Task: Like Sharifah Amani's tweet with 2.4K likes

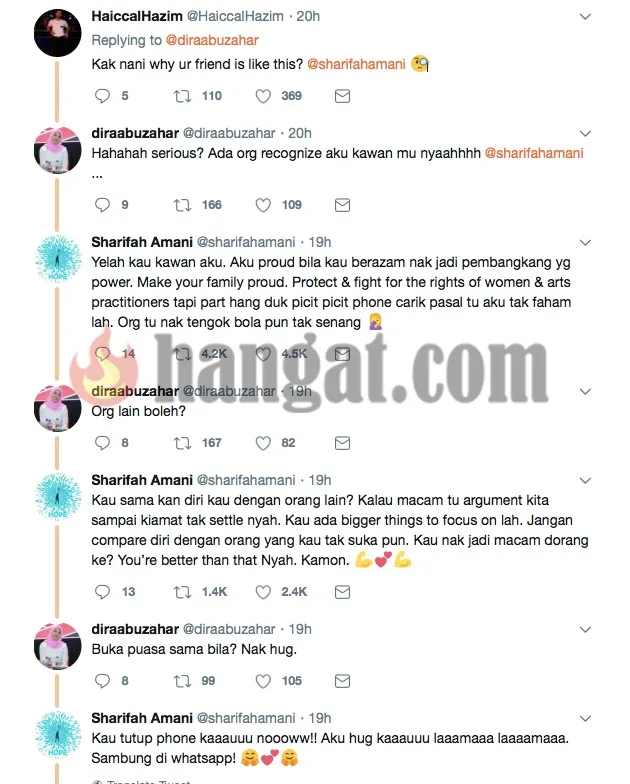Action: 263,592
